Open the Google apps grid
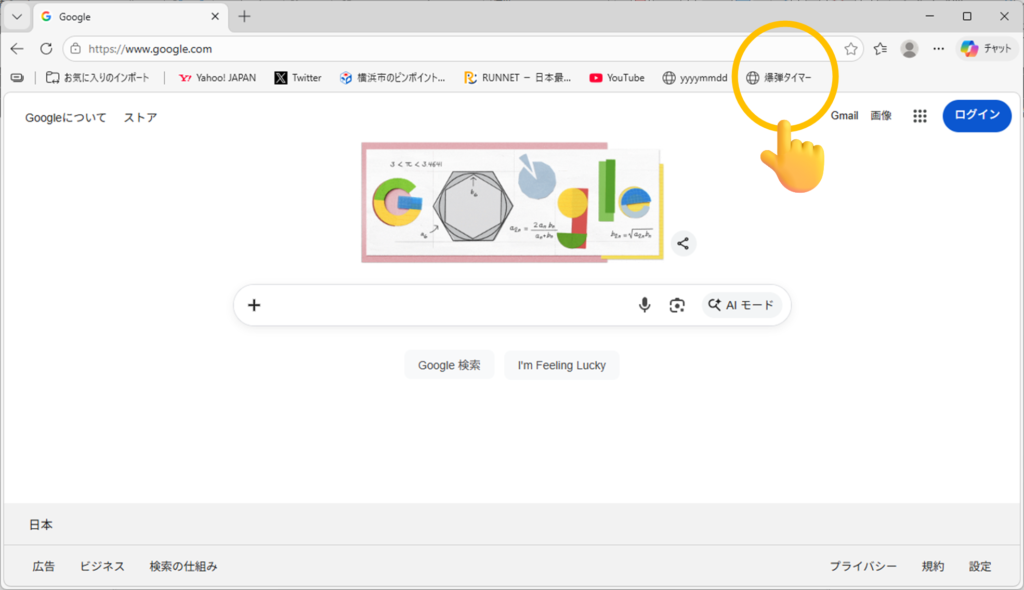 coord(920,116)
